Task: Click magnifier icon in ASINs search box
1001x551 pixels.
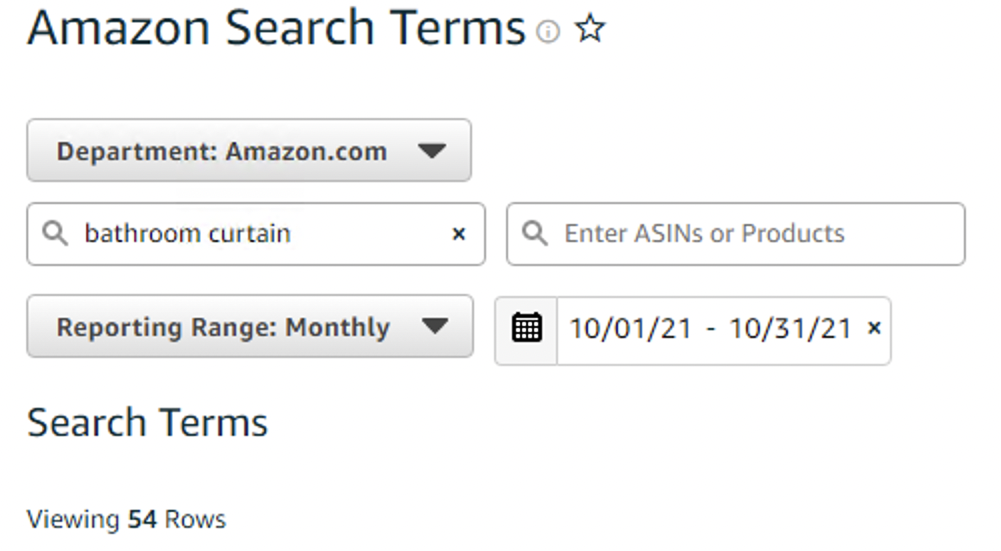Action: tap(534, 234)
